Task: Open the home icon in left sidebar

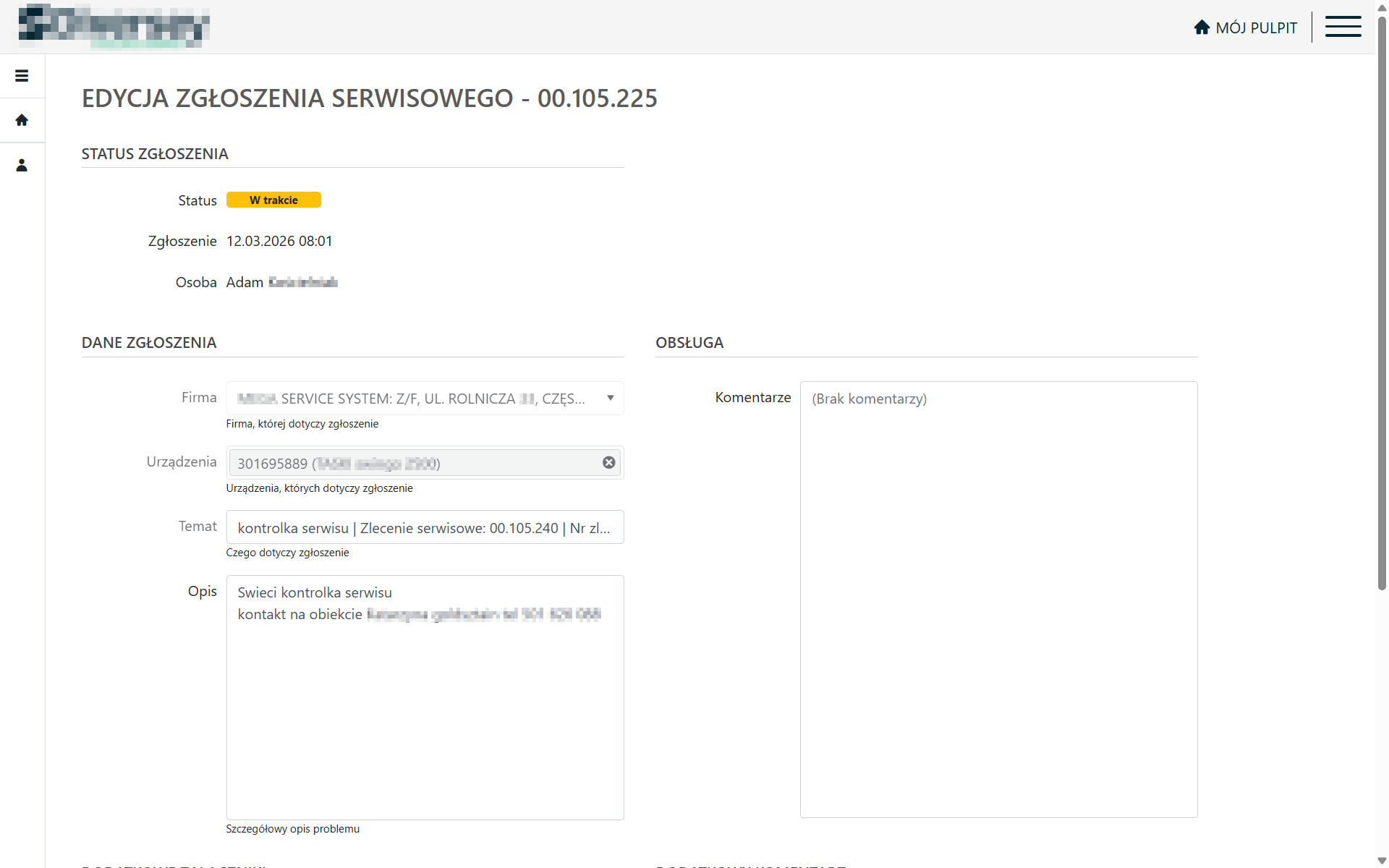Action: tap(22, 120)
